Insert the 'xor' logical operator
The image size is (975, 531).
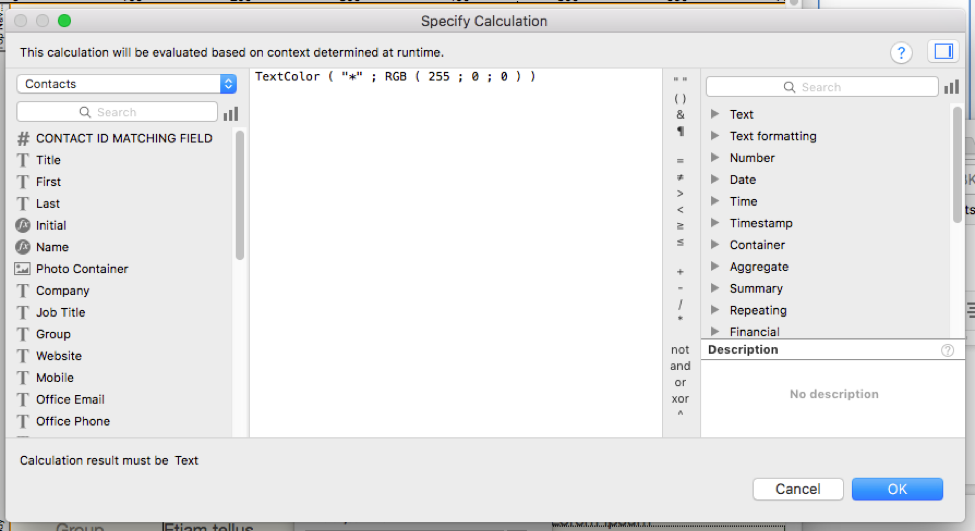(680, 399)
